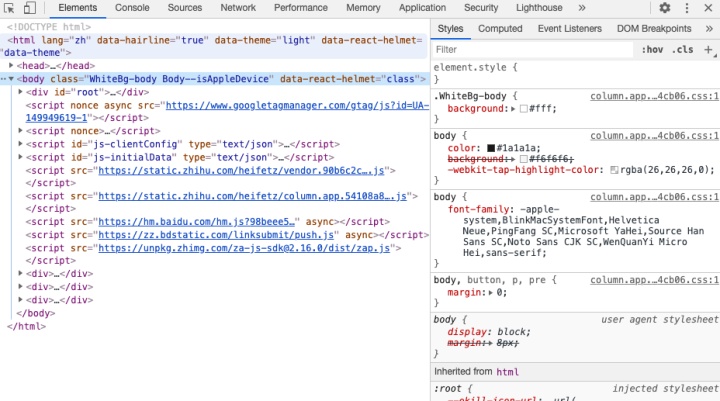Open the heifetz column.app.54108a8 js link

tap(253, 196)
